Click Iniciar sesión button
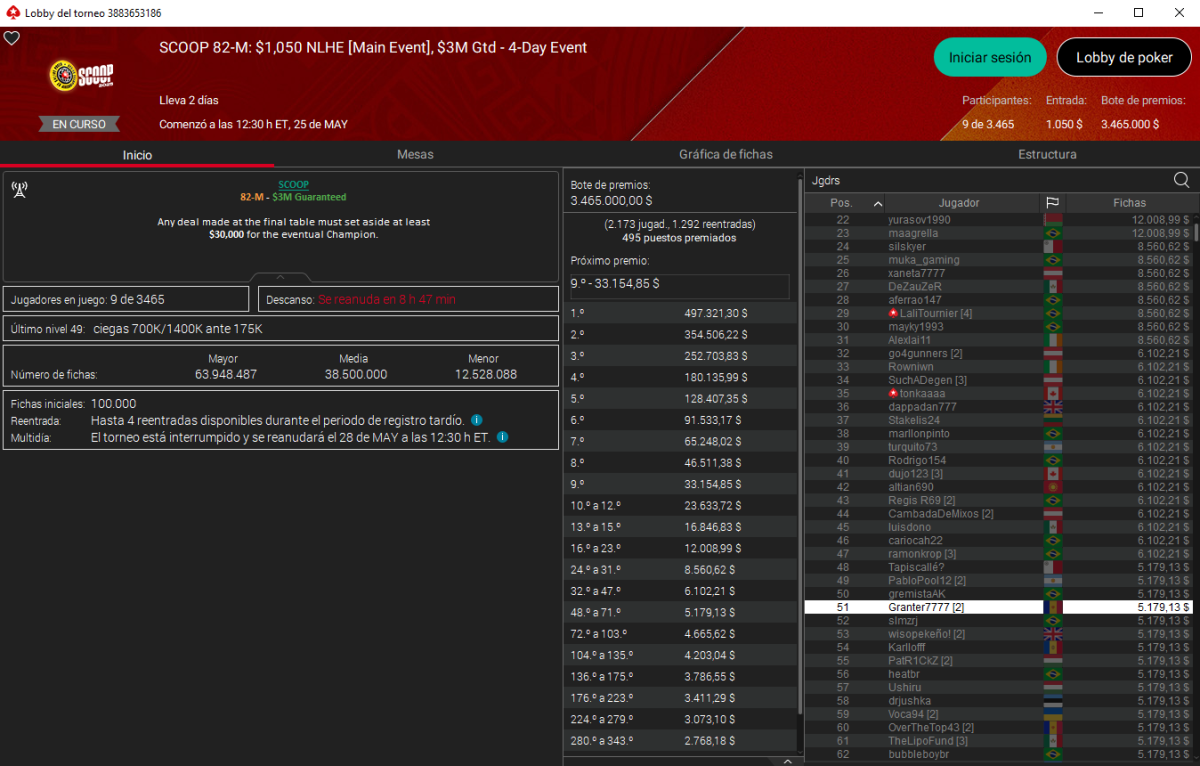Viewport: 1200px width, 766px height. coord(990,57)
